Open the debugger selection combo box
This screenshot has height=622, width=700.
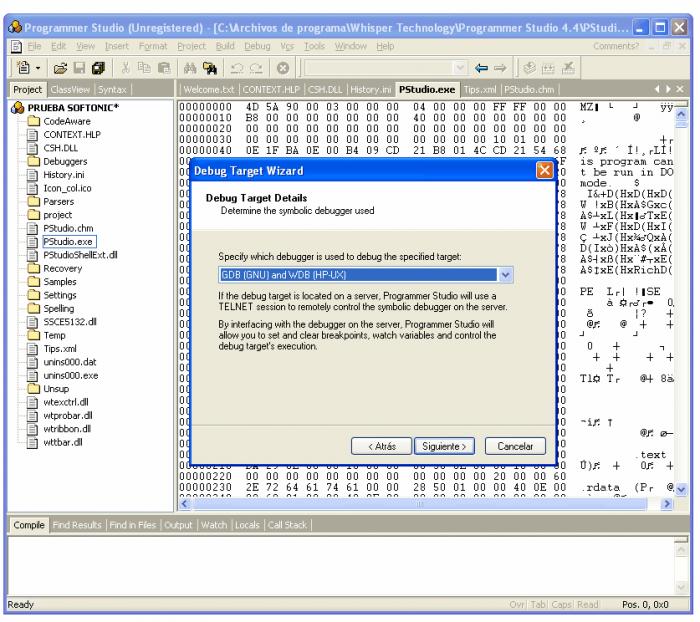[x=365, y=275]
